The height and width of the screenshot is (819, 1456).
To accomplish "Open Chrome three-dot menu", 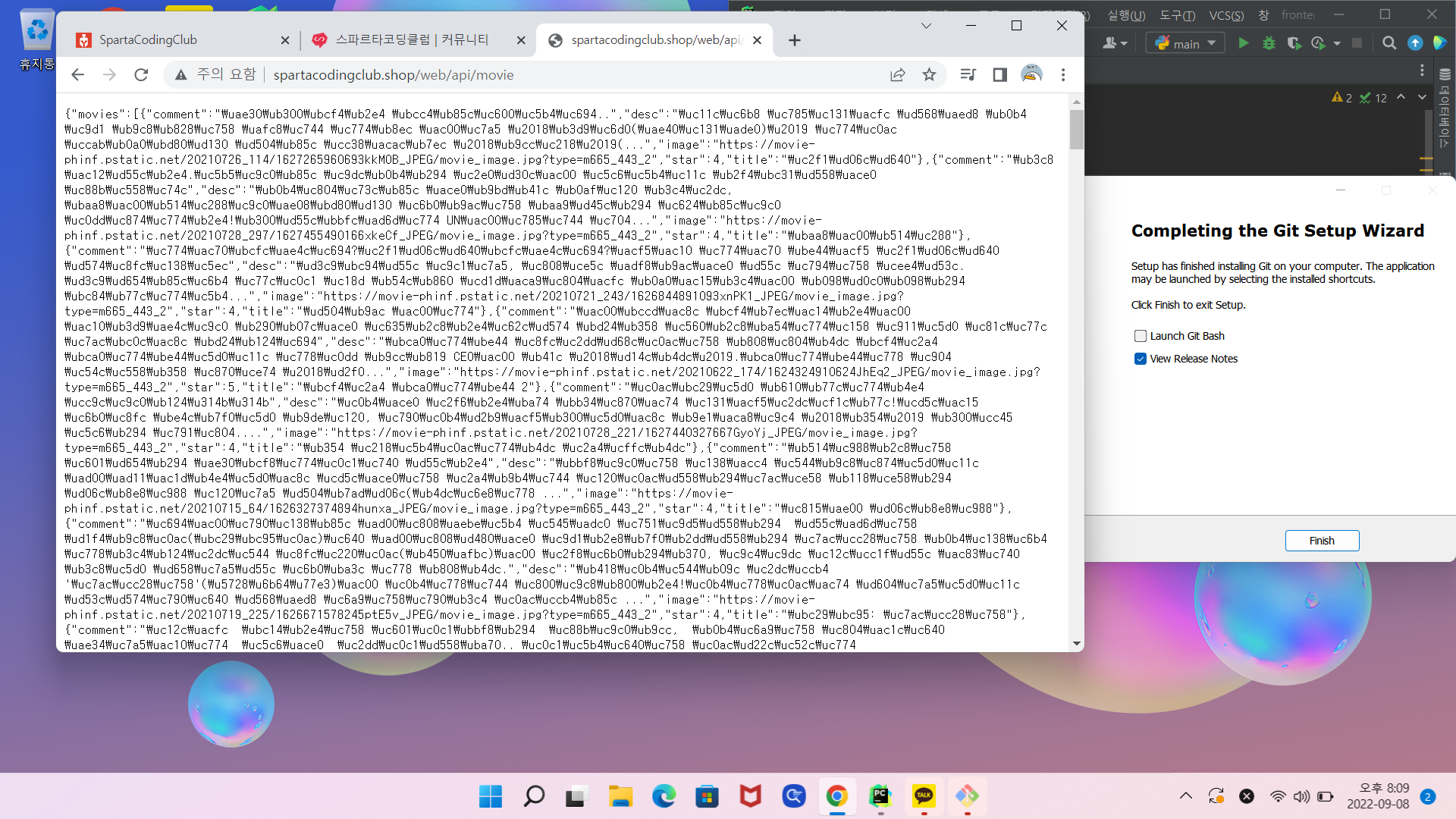I will [1063, 74].
